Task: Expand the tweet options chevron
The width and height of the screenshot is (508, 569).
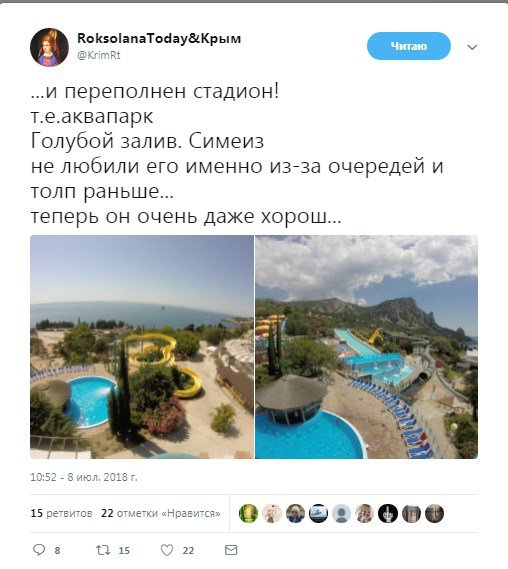Action: [472, 47]
